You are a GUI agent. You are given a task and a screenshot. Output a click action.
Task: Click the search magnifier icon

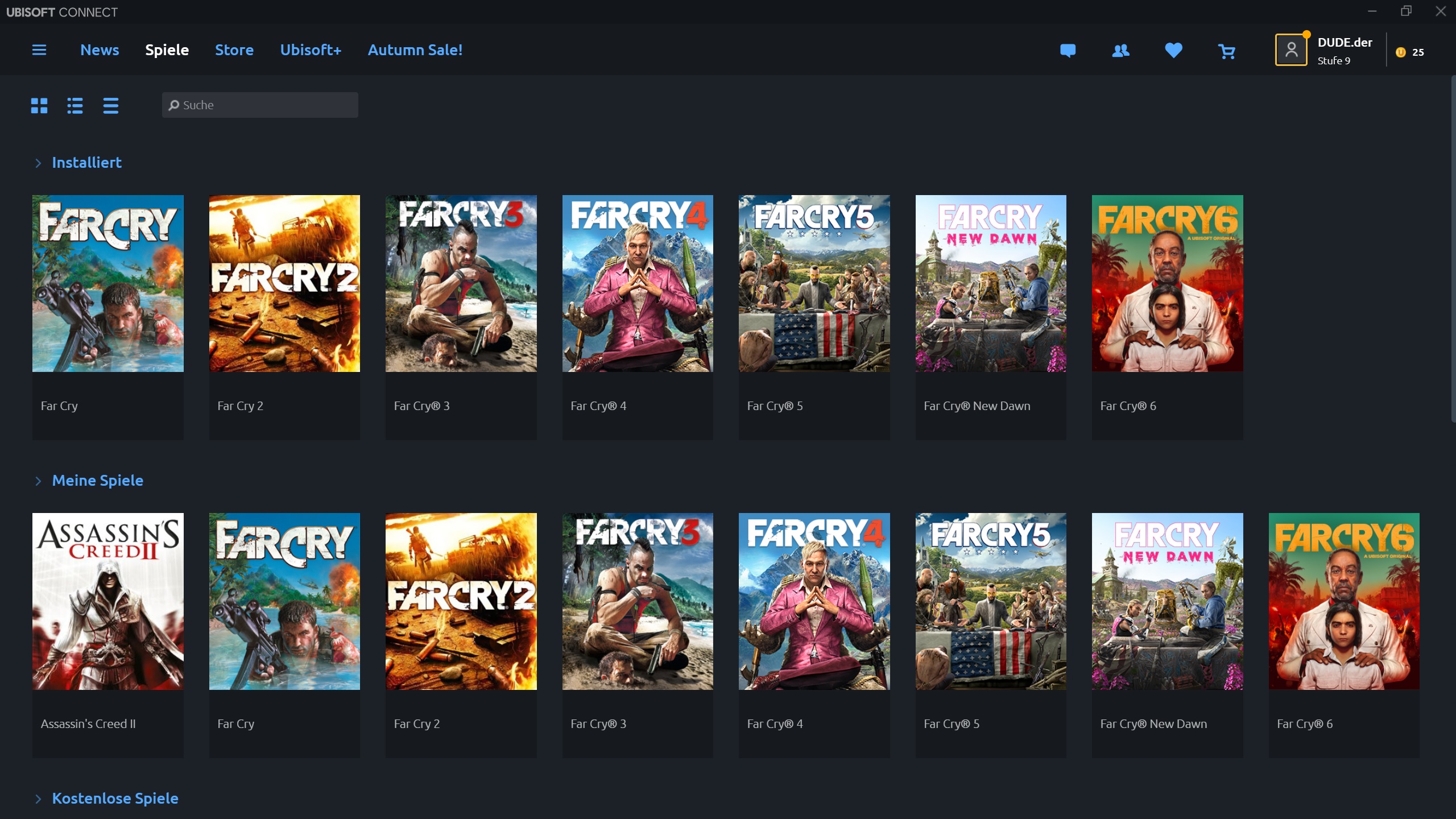(x=174, y=105)
